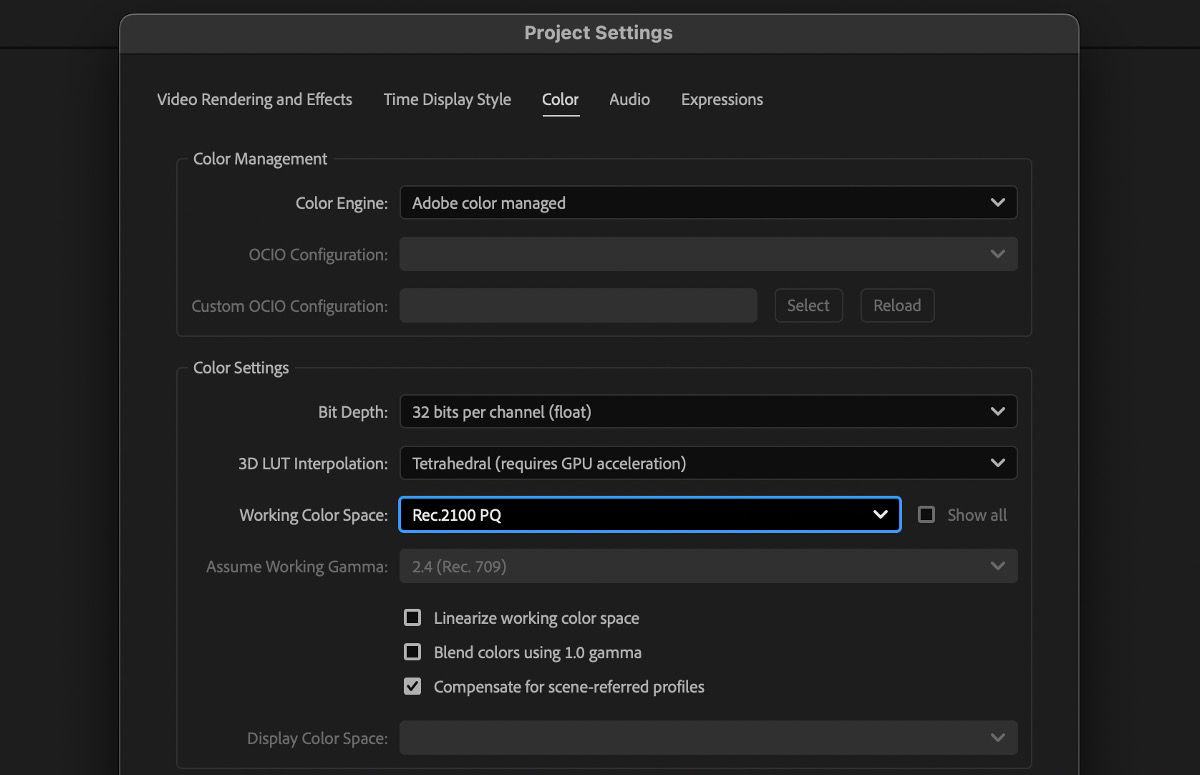Click the Select button for OCIO configuration
This screenshot has height=775, width=1200.
808,305
